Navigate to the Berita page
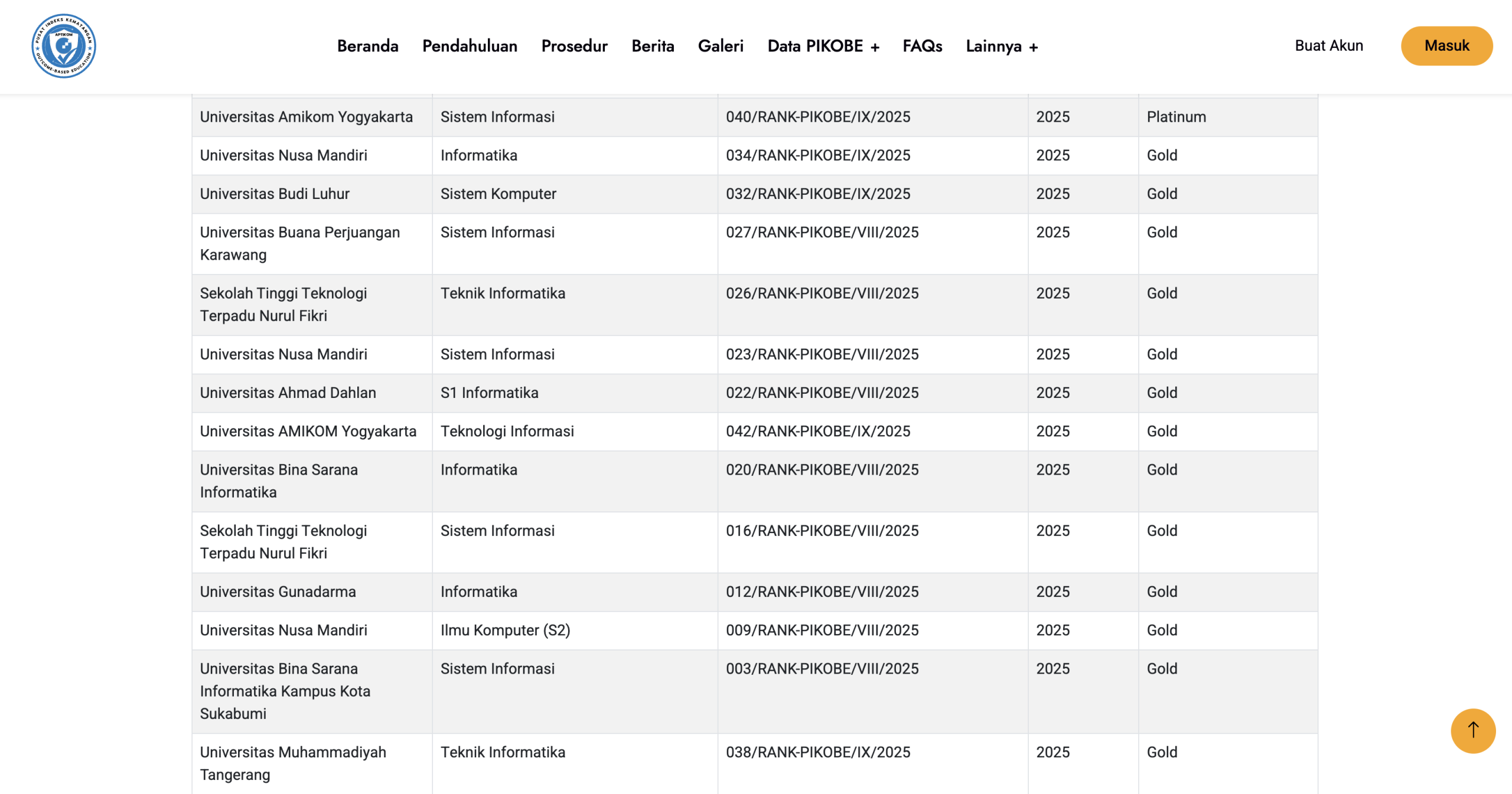Image resolution: width=1512 pixels, height=794 pixels. click(653, 46)
